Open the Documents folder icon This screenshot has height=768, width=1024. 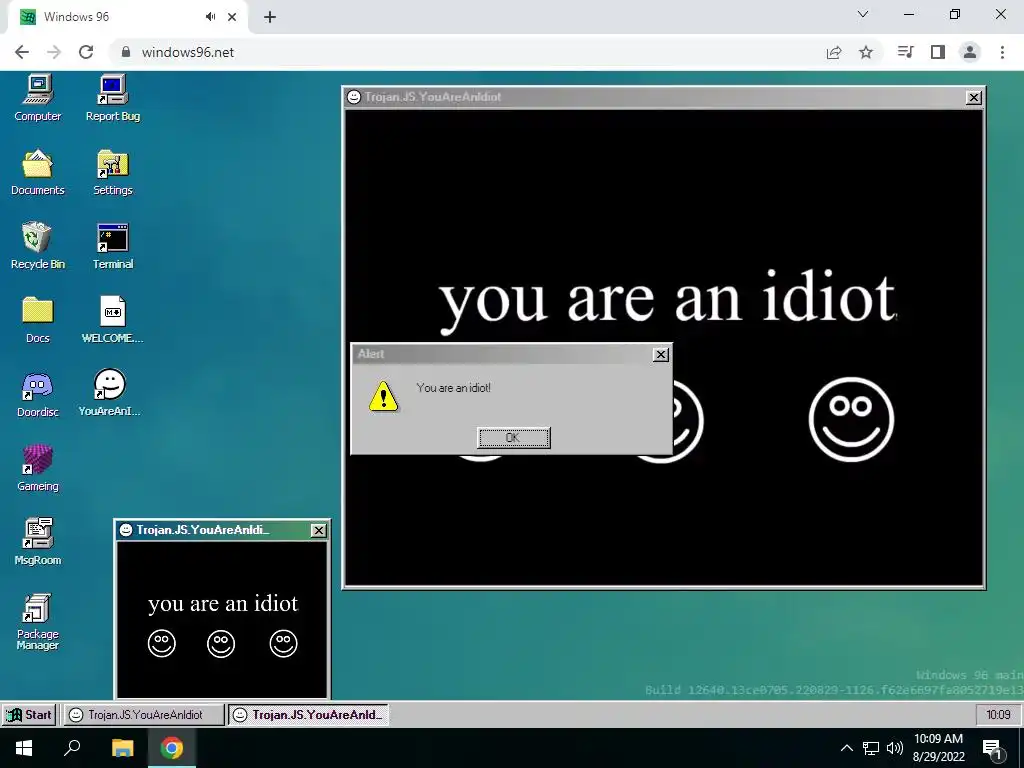[x=37, y=172]
